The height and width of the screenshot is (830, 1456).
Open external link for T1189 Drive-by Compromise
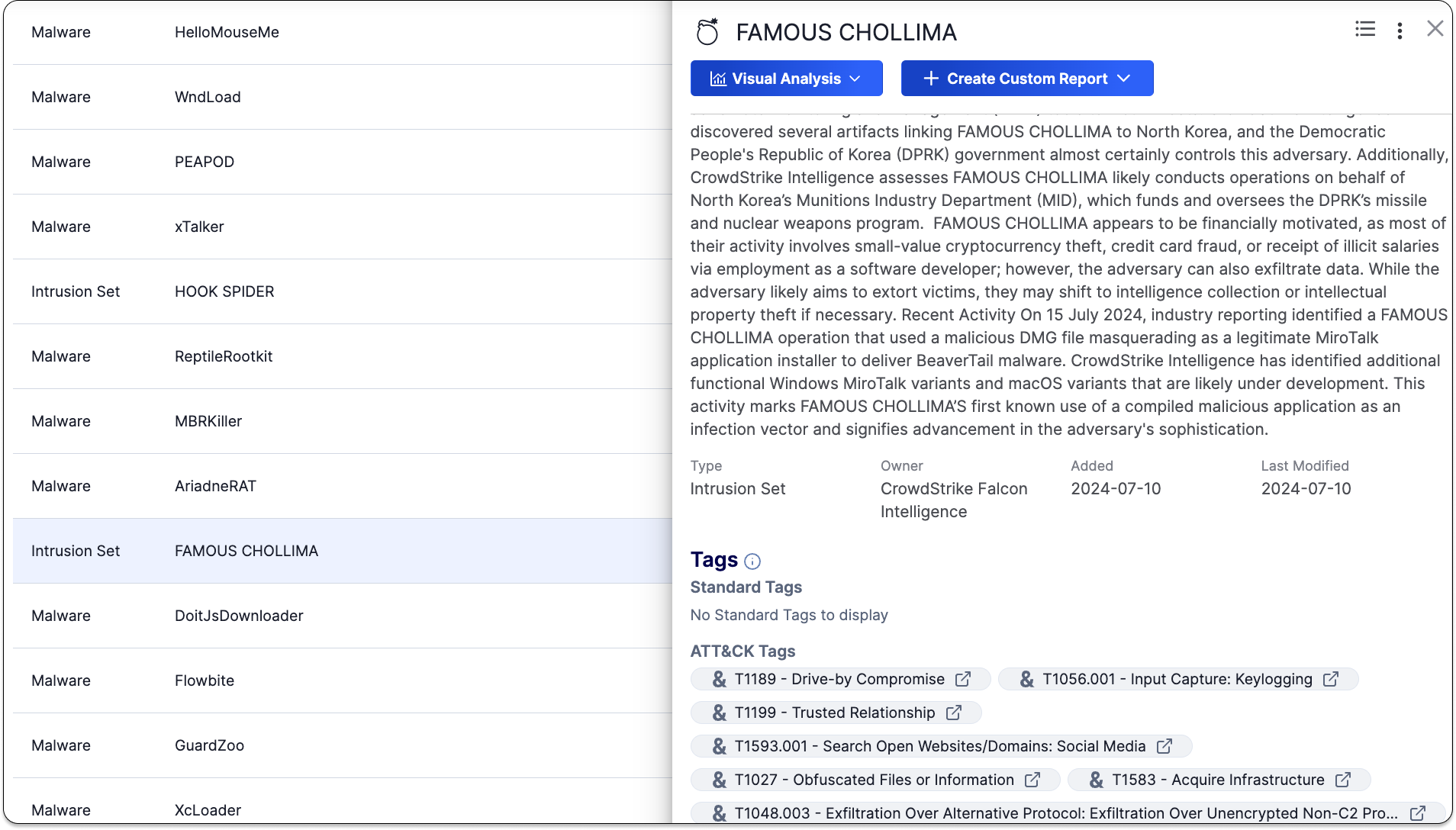coord(963,679)
